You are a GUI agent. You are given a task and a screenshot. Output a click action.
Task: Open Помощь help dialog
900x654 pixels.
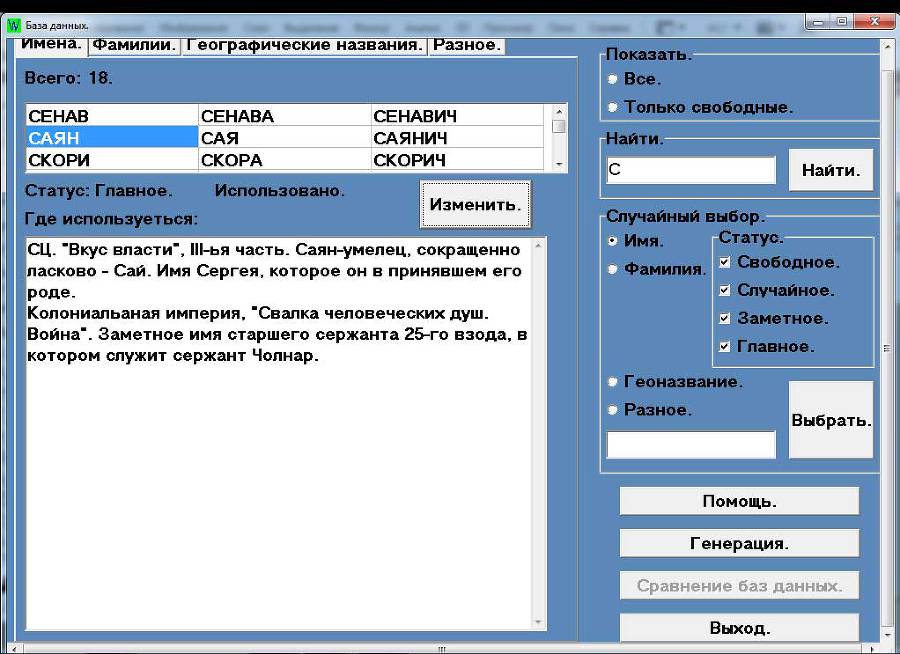tap(739, 499)
